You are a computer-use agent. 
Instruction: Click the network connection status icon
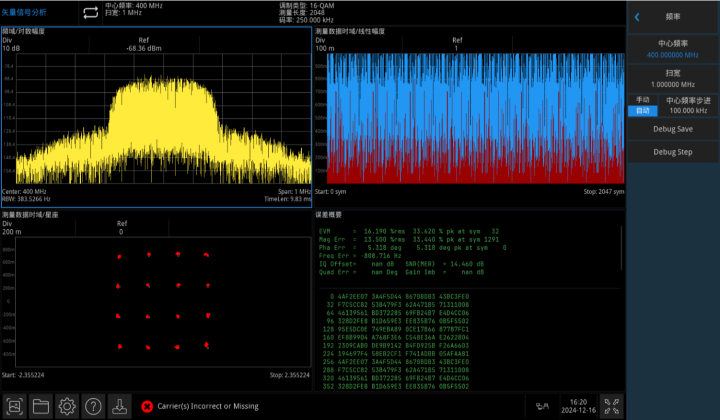click(x=543, y=406)
